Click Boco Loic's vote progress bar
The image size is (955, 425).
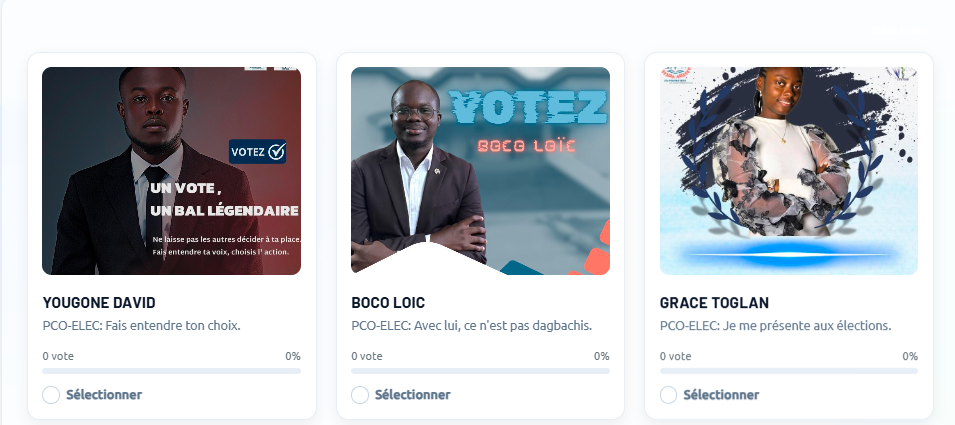480,371
